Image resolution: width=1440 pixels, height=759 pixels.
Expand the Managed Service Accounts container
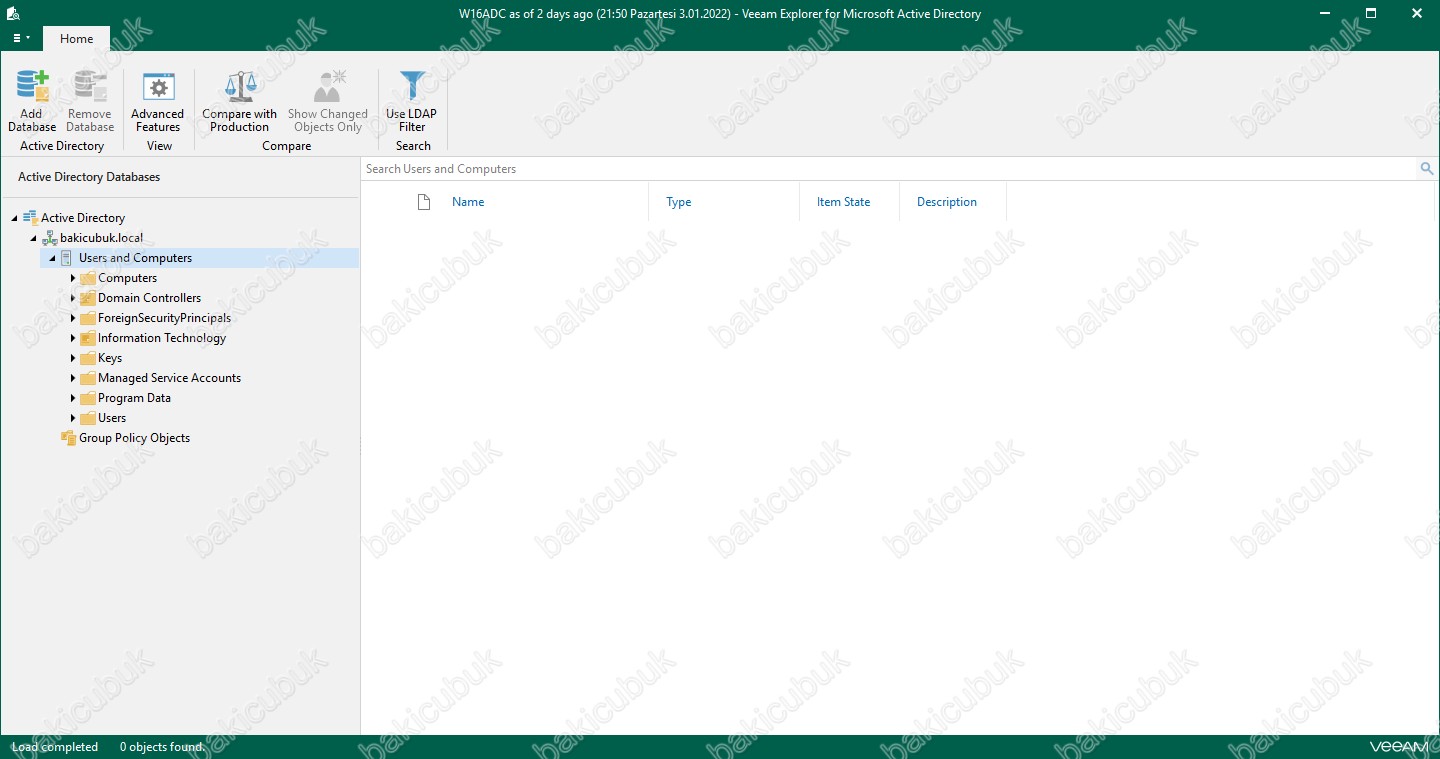(73, 378)
